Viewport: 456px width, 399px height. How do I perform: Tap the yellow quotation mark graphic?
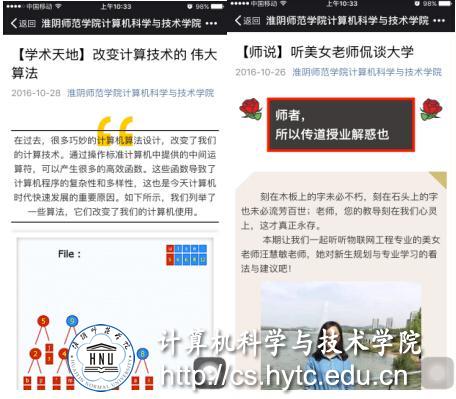coord(115,131)
